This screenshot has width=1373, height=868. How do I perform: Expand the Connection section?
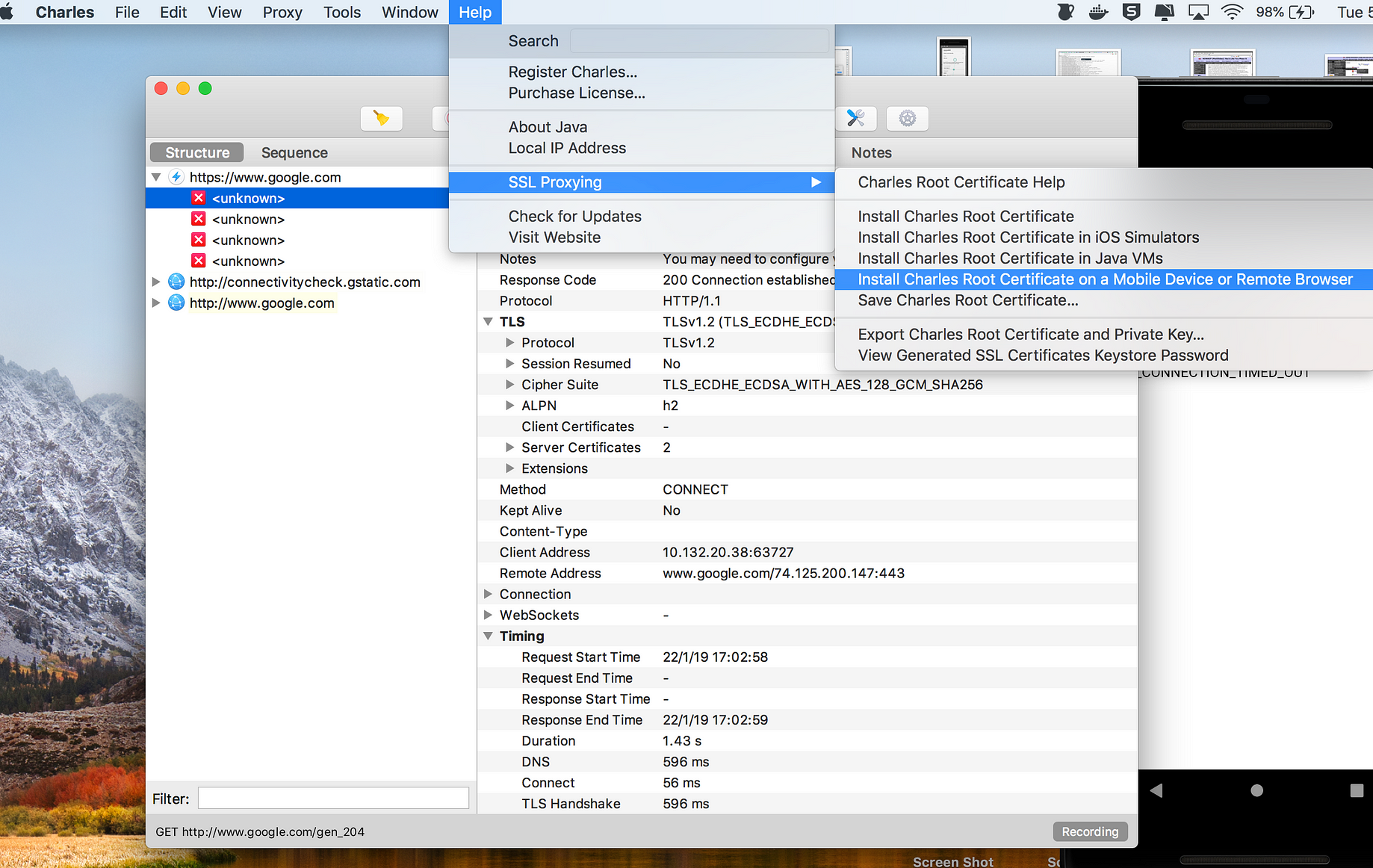pos(488,594)
